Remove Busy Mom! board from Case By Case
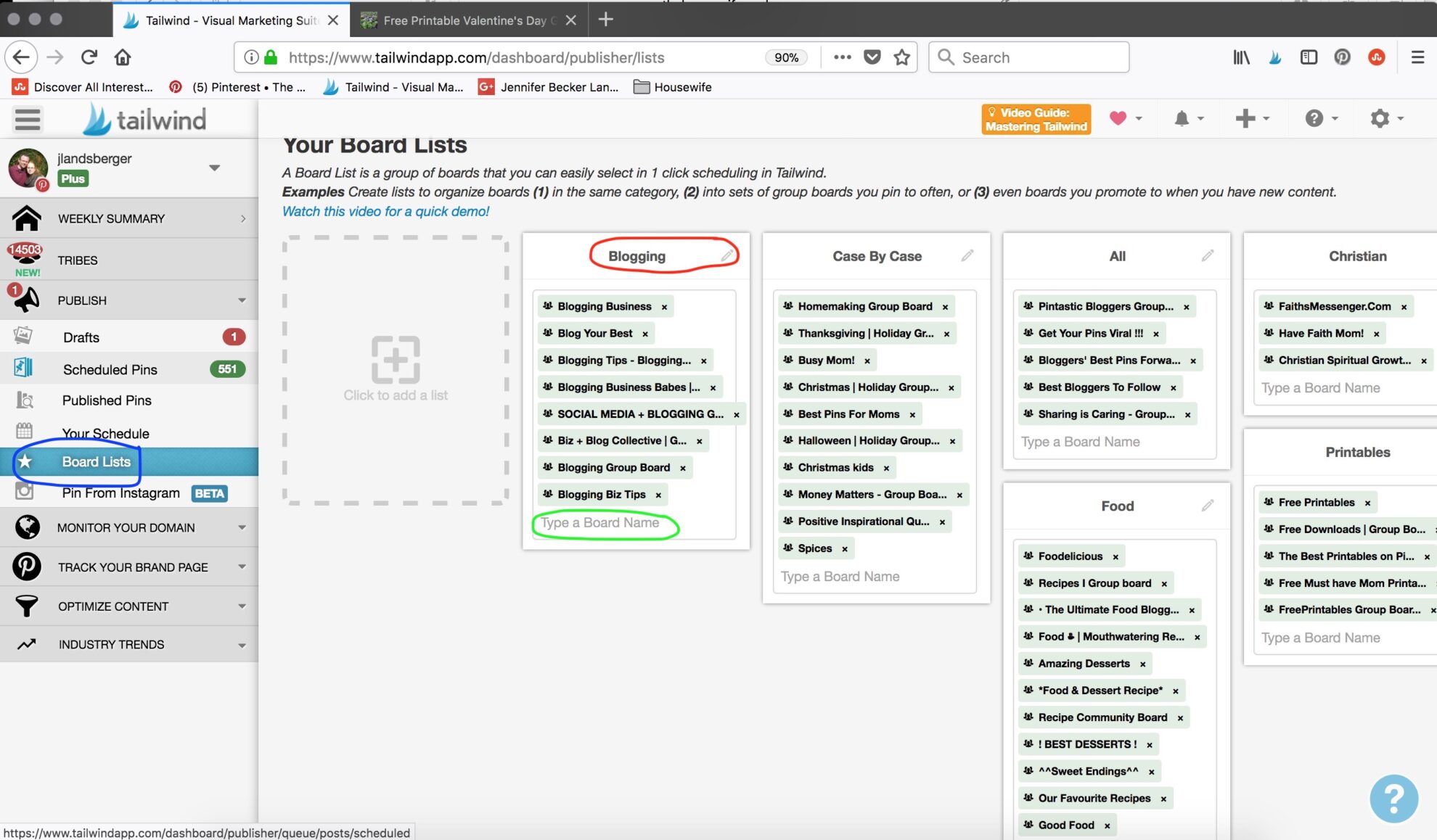The height and width of the screenshot is (840, 1437). tap(867, 361)
